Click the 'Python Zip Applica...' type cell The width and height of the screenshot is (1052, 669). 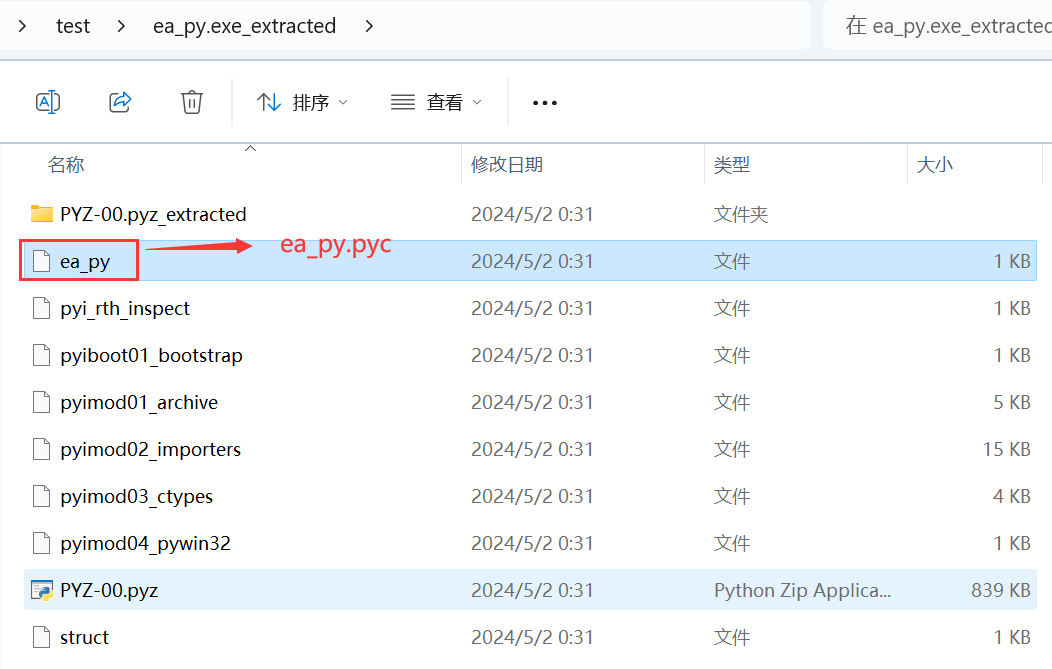pos(802,590)
